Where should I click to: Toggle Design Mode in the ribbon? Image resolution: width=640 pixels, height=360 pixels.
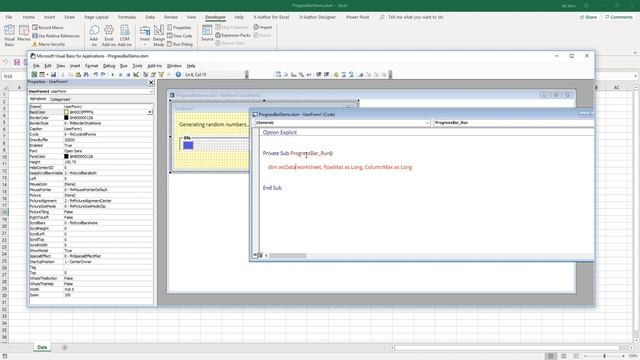(159, 36)
